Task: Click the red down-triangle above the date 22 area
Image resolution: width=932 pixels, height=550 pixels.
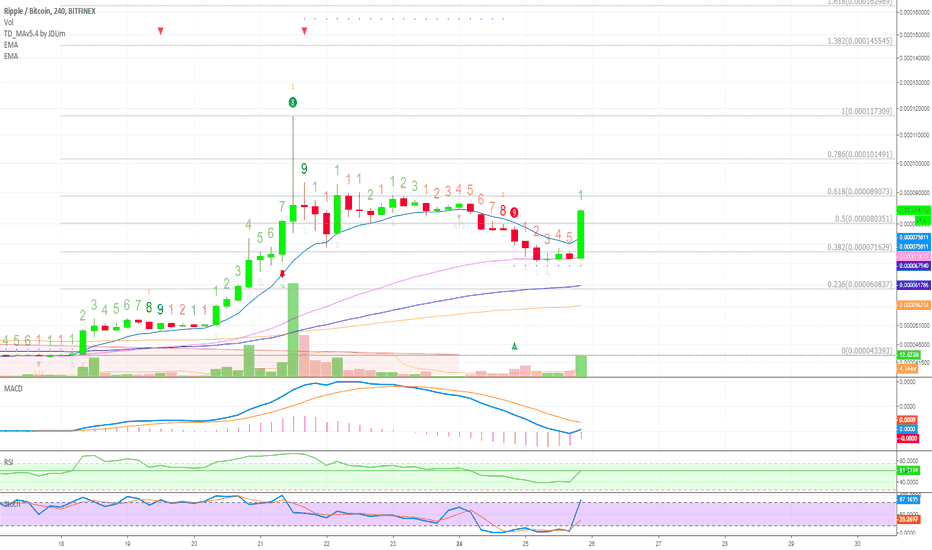Action: coord(304,31)
